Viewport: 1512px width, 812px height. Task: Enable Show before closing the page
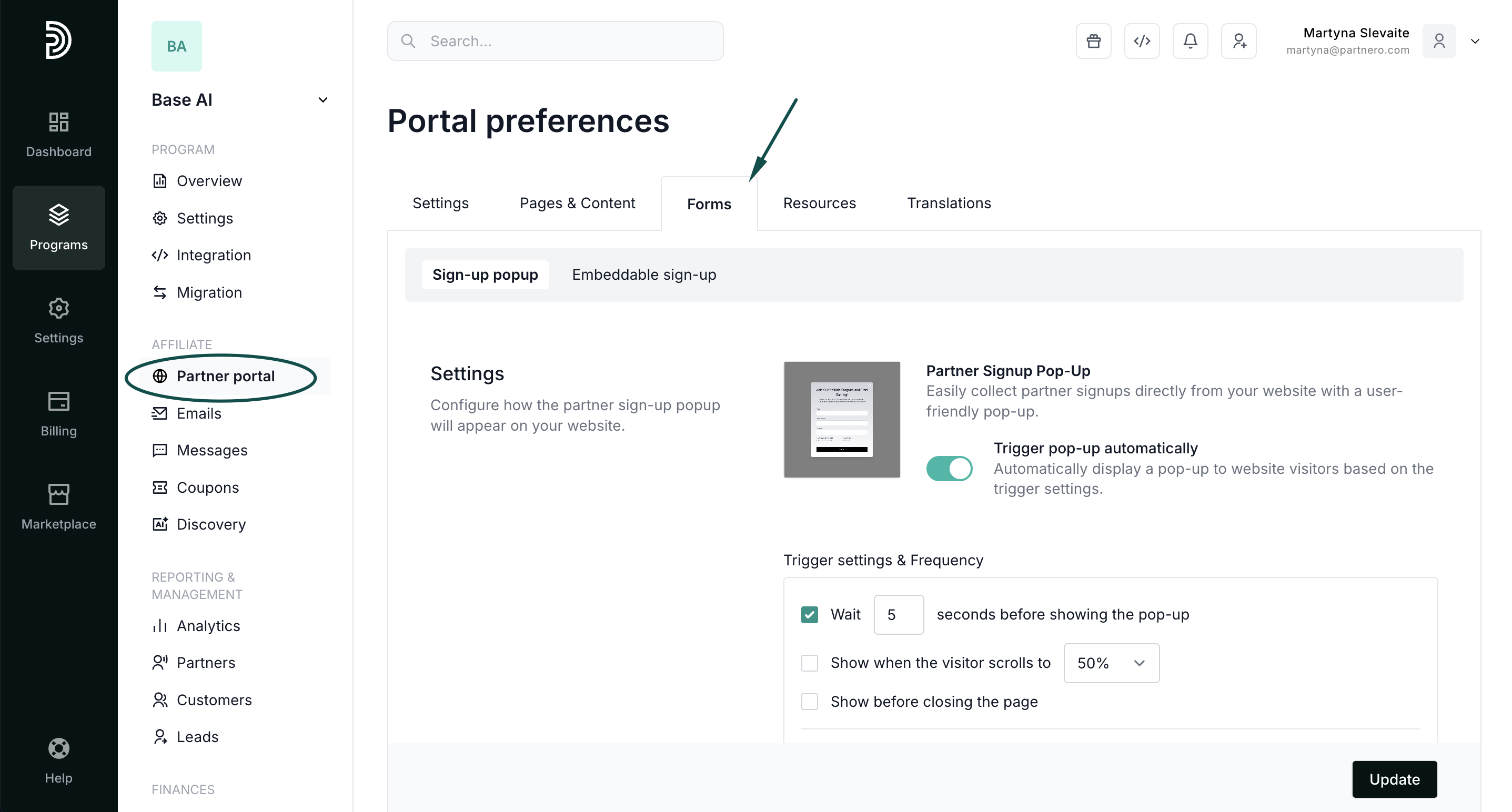[x=810, y=701]
